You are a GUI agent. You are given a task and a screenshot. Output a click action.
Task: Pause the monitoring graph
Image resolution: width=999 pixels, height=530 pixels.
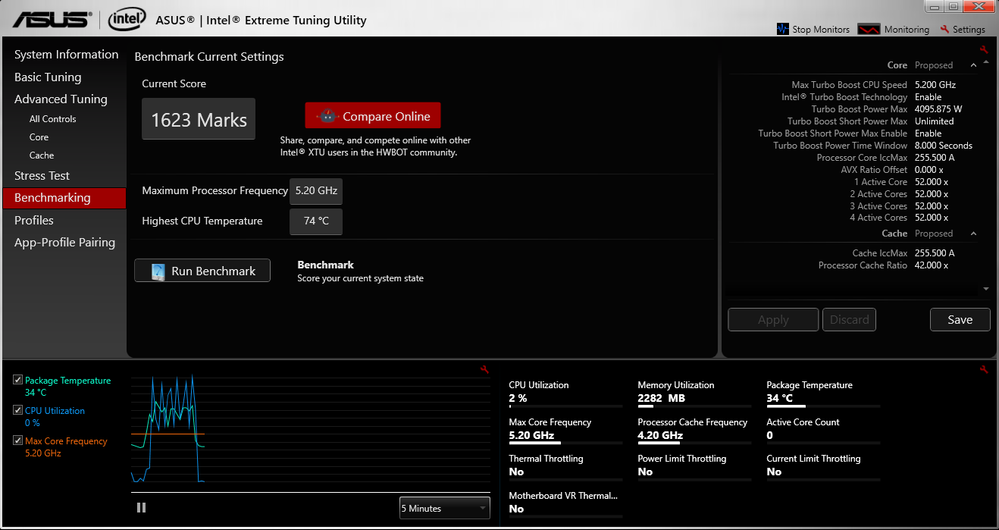pos(141,508)
